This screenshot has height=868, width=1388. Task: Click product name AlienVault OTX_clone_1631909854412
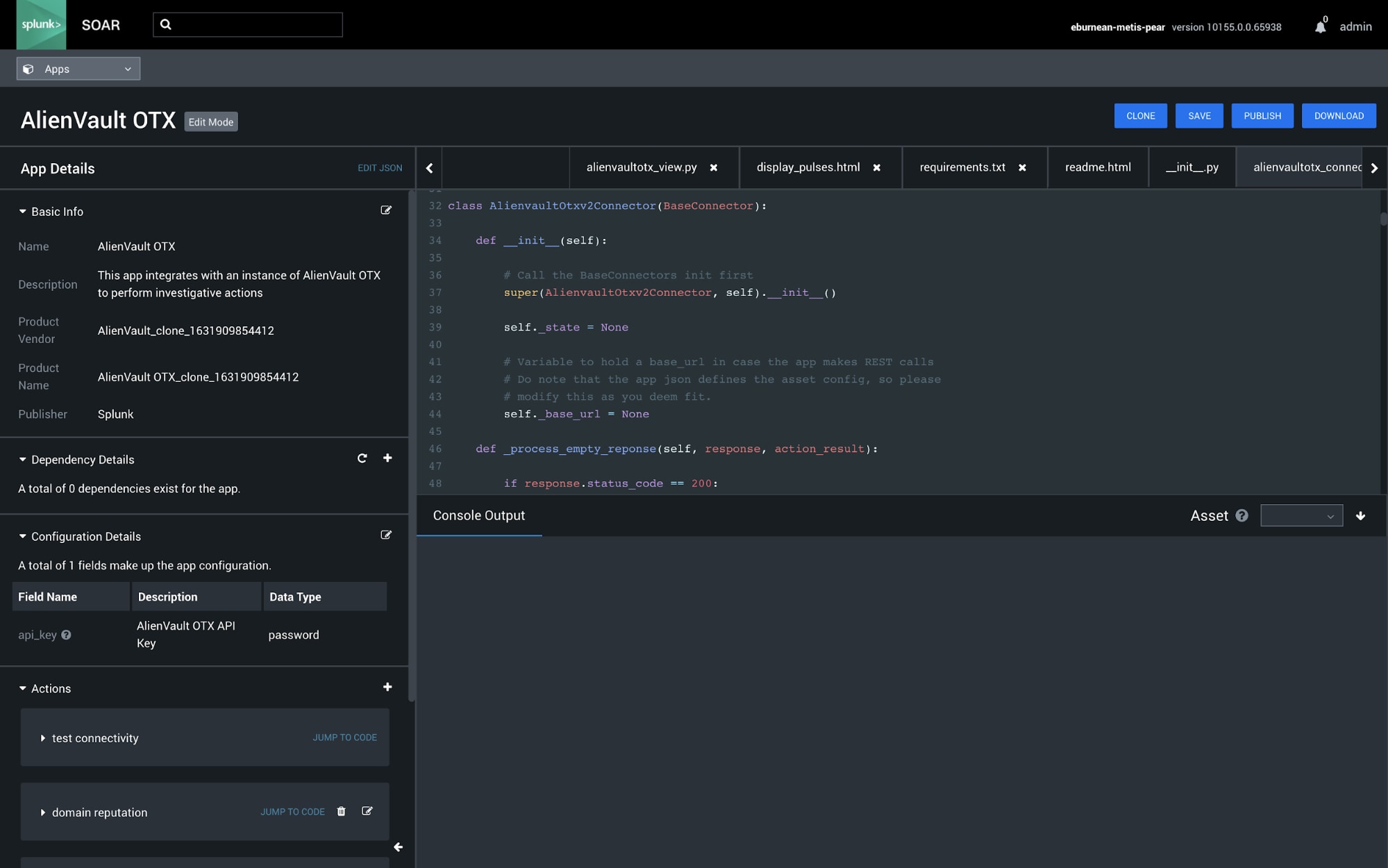[198, 377]
